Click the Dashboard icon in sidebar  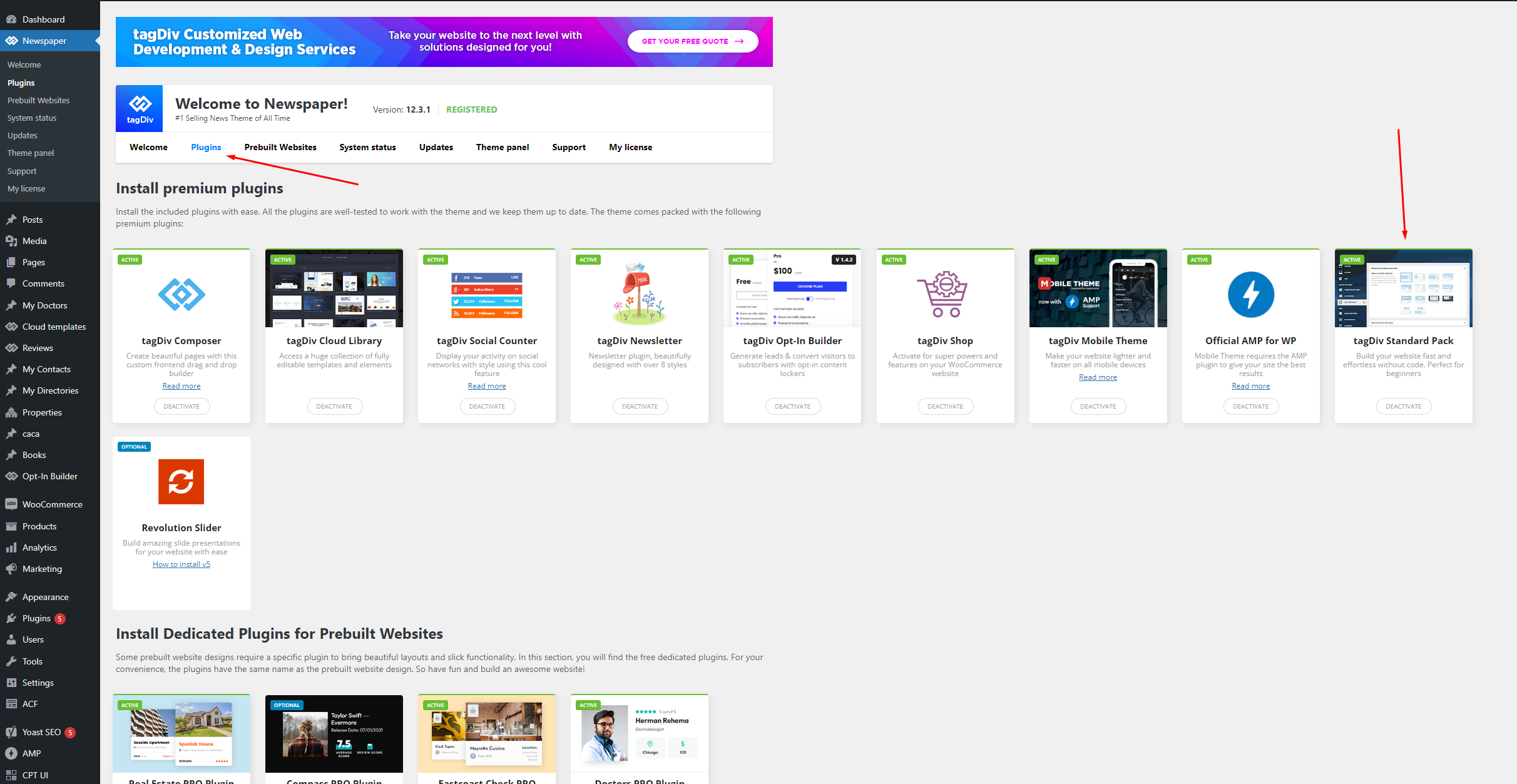(x=11, y=19)
